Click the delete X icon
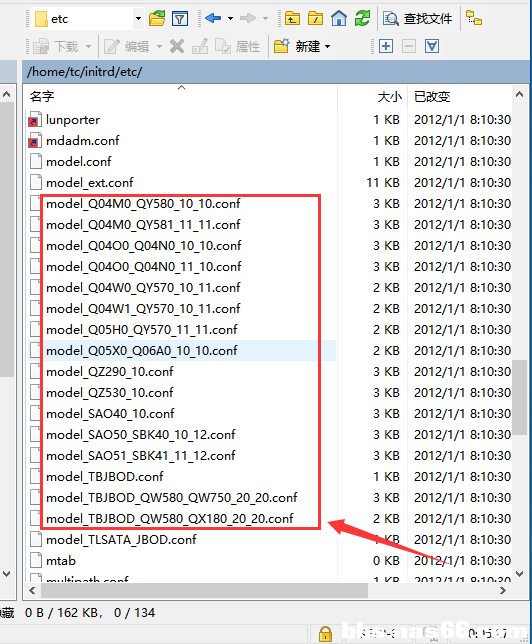Screen dimensions: 532x644 click(x=177, y=46)
